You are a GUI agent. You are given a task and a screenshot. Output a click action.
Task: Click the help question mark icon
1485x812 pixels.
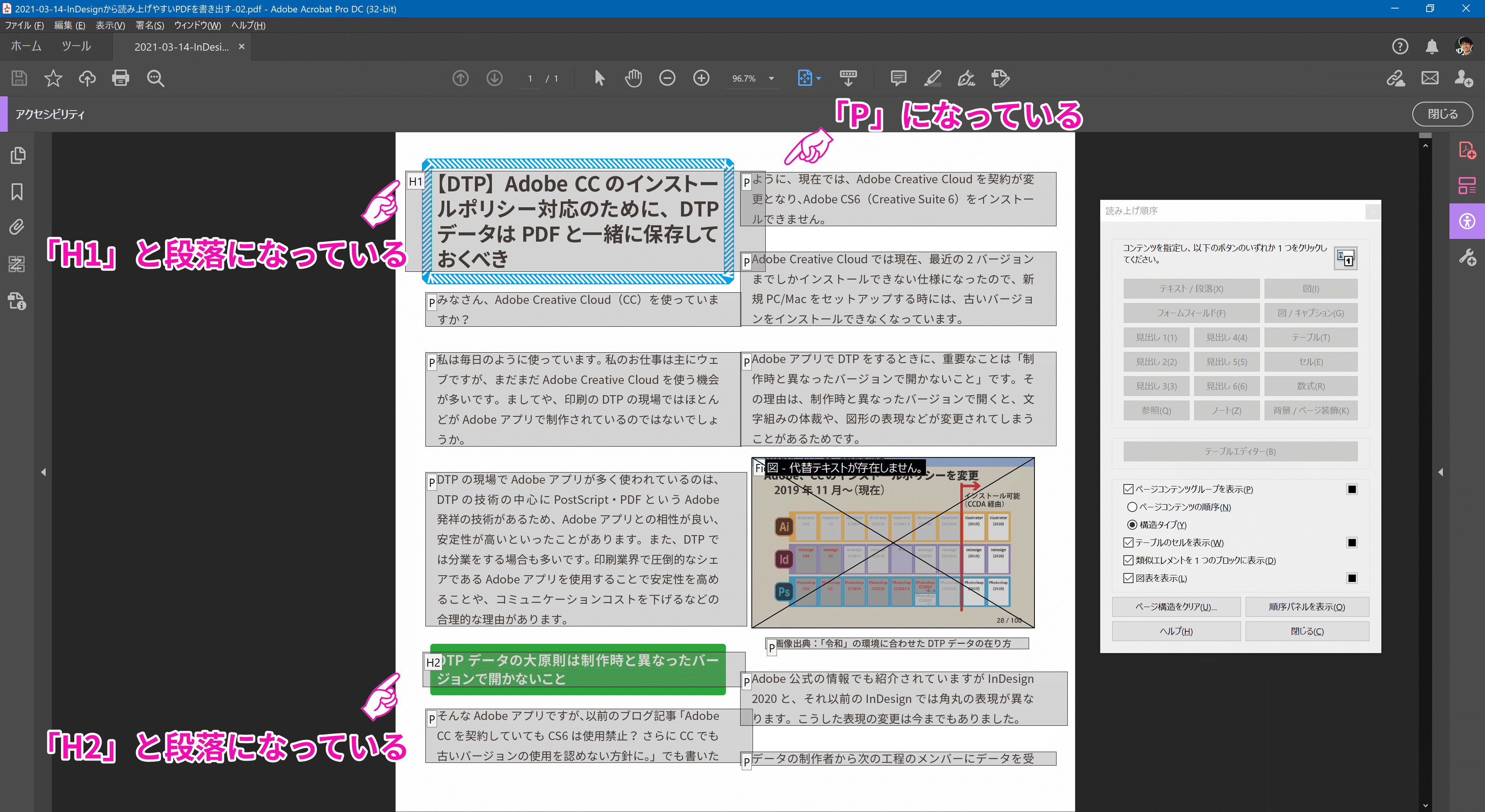(1400, 46)
